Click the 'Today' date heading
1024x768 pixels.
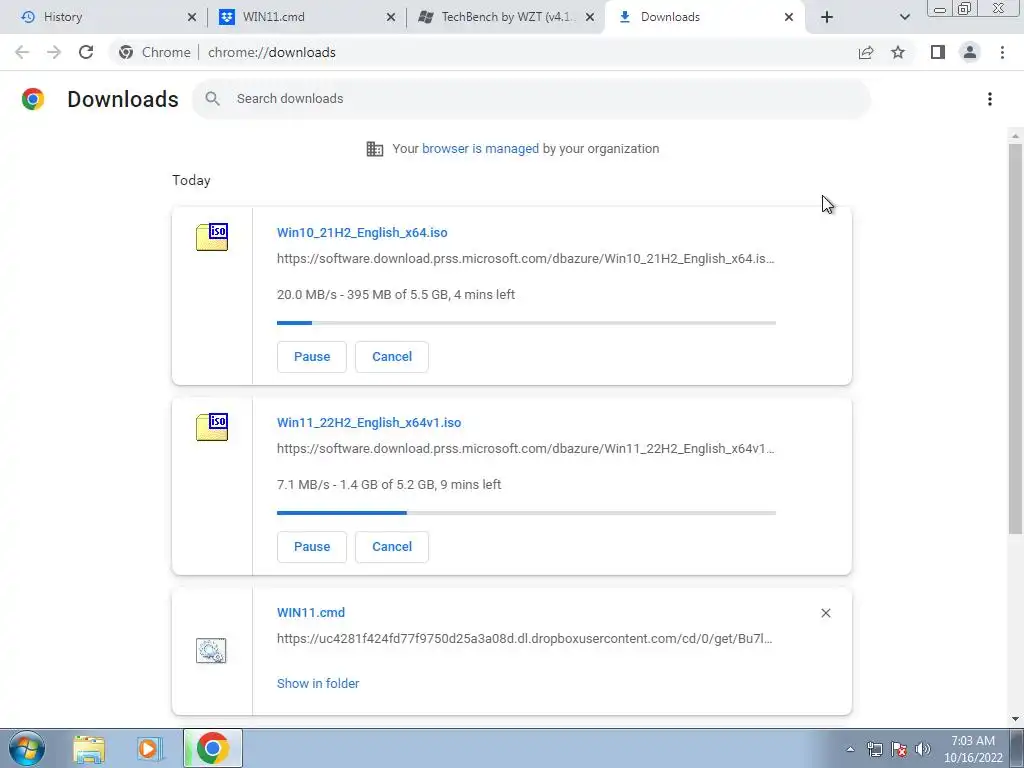tap(191, 180)
